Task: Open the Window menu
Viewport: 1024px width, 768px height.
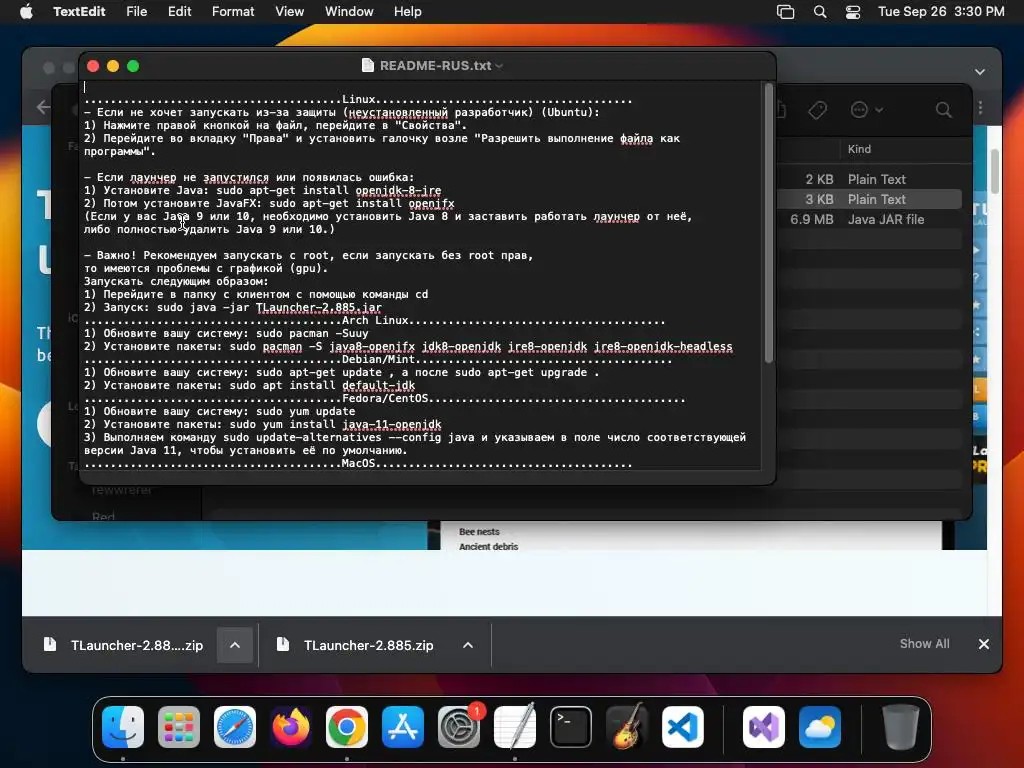Action: [x=349, y=12]
